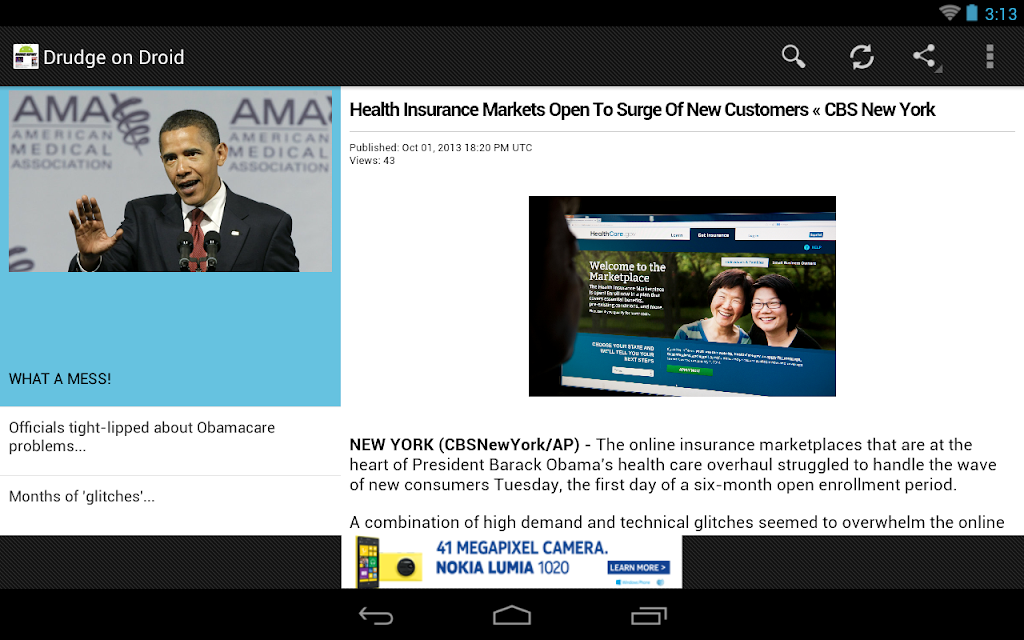The height and width of the screenshot is (640, 1024).
Task: Tap the Views: 43 counter
Action: (372, 161)
